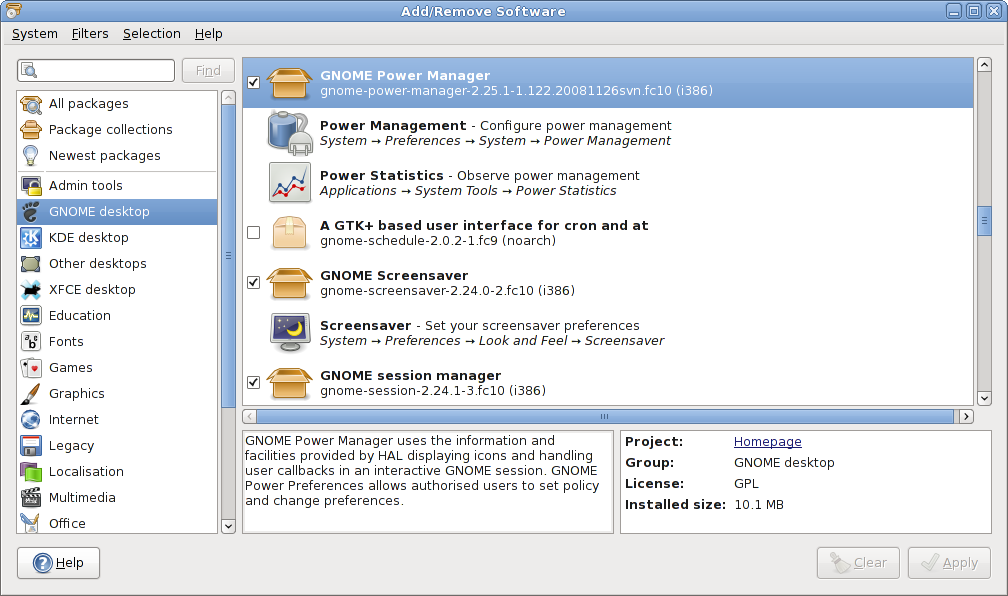Click the XFCE desktop mouse icon
1008x596 pixels.
(31, 289)
